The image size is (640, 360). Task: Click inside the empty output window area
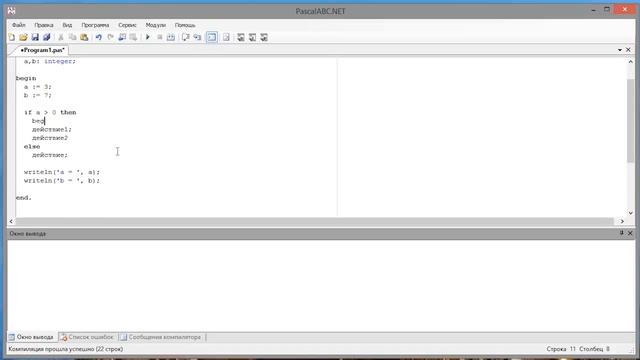[321, 286]
